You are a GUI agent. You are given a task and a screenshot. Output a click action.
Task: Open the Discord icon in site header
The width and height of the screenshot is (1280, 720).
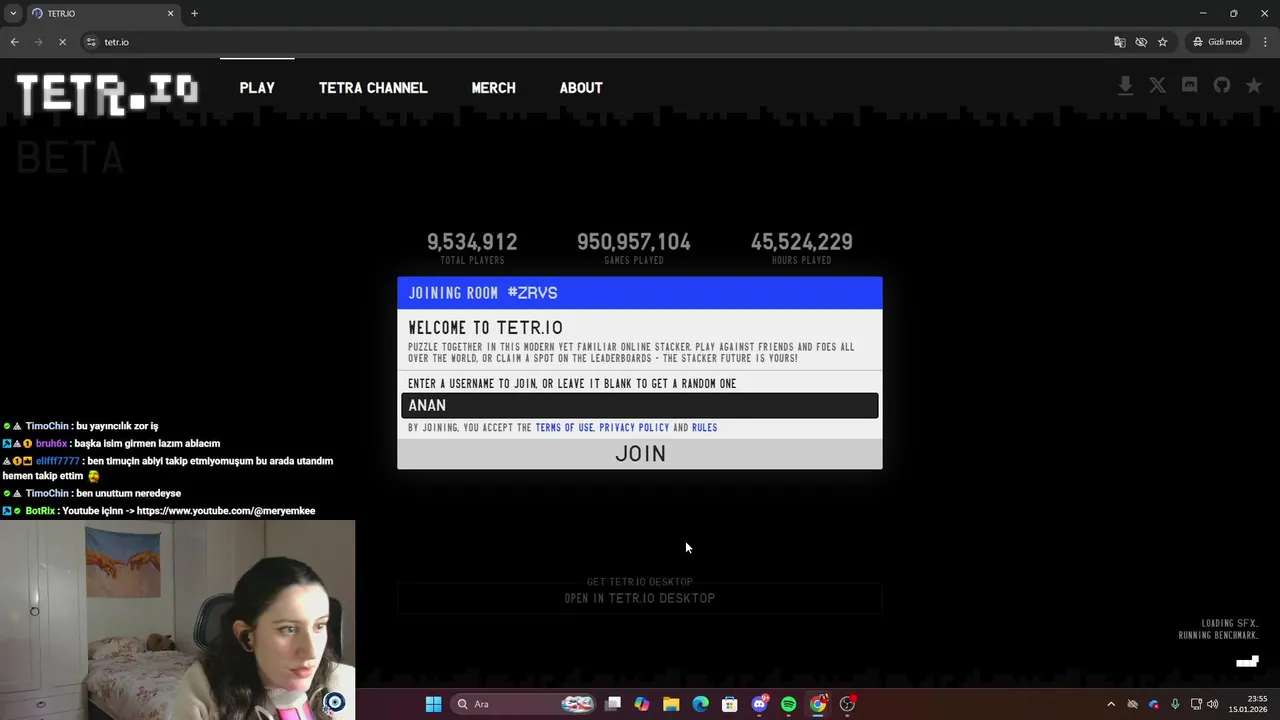click(1189, 86)
